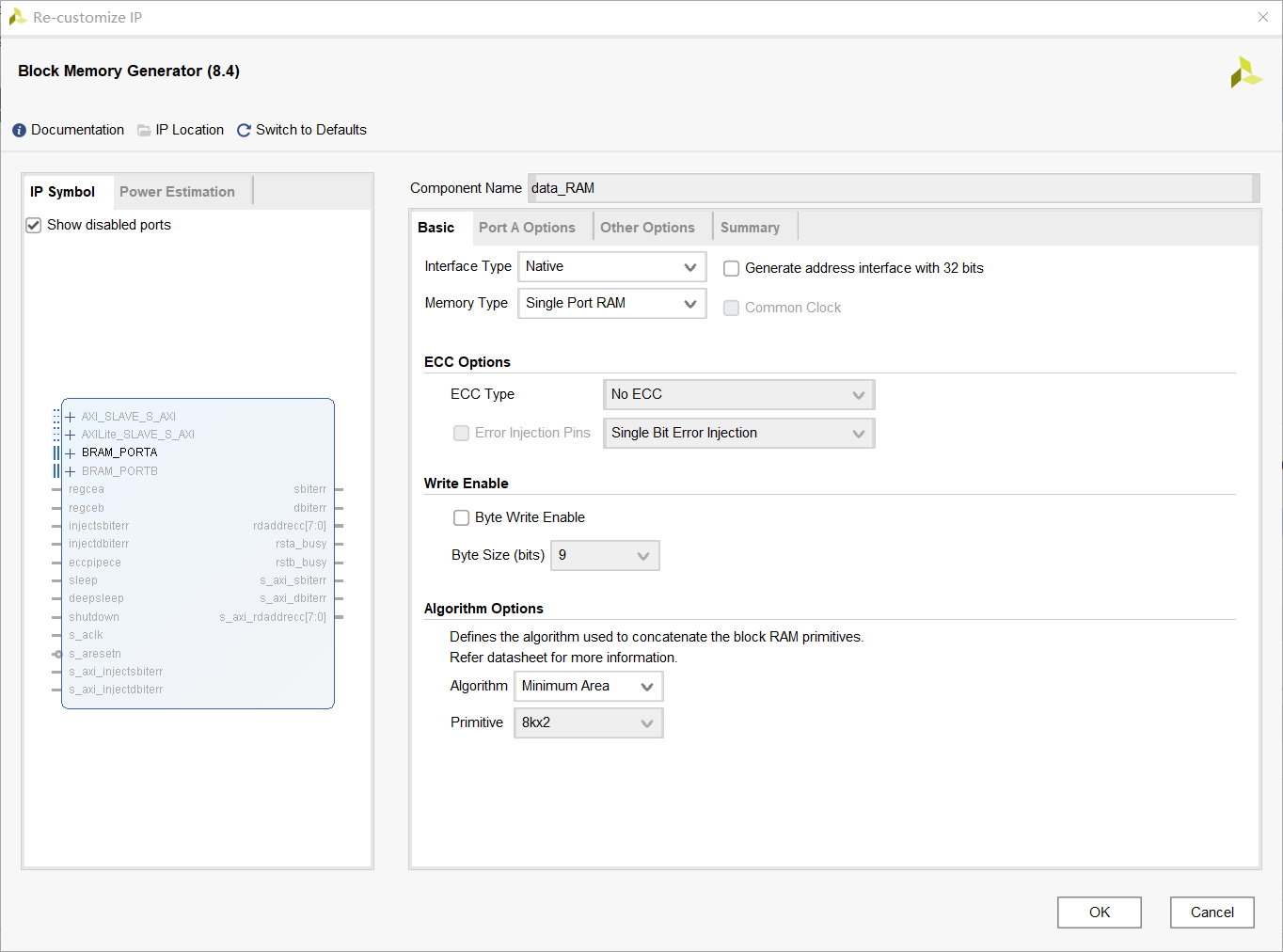Click the Xilinx logo at top right
Image resolution: width=1283 pixels, height=952 pixels.
coord(1246,72)
